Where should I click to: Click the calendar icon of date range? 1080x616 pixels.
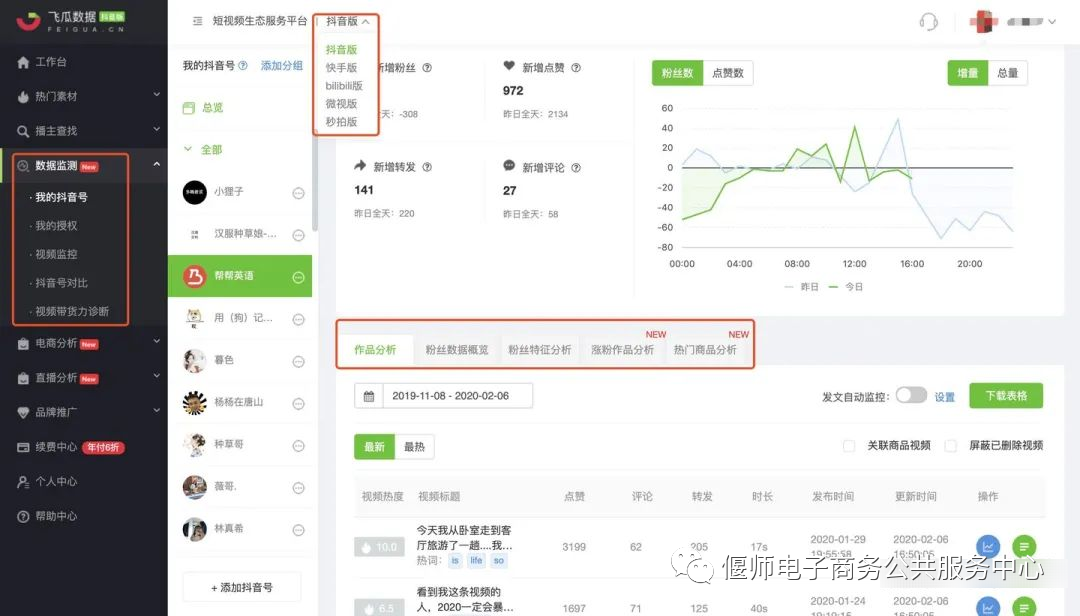point(368,396)
